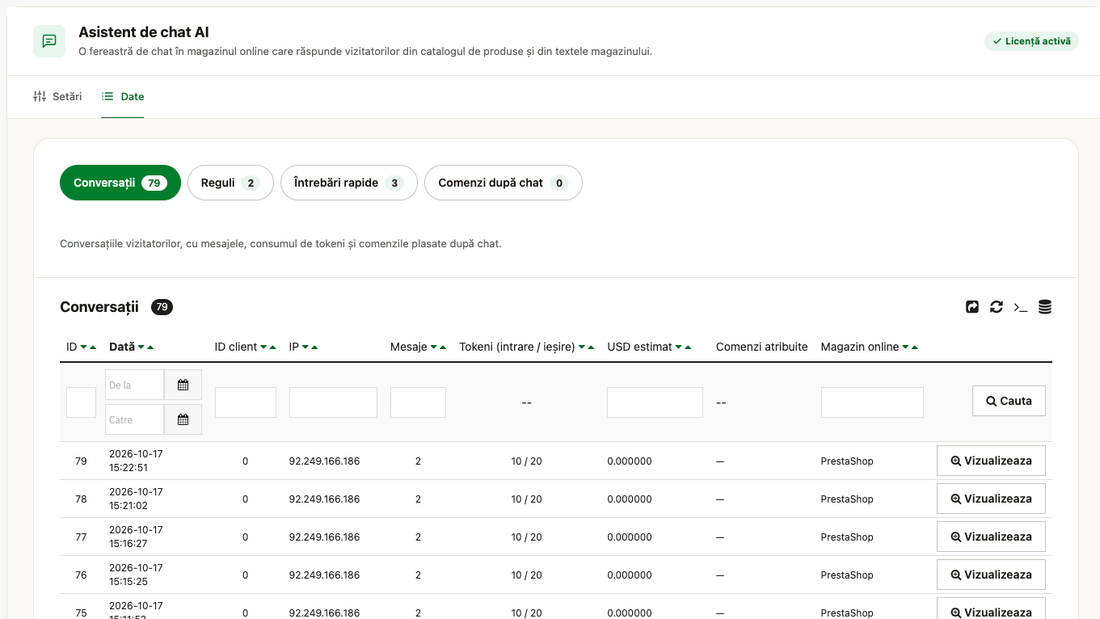Click date cell 2026-10-17 15:22:51
This screenshot has height=619, width=1100.
coord(136,460)
